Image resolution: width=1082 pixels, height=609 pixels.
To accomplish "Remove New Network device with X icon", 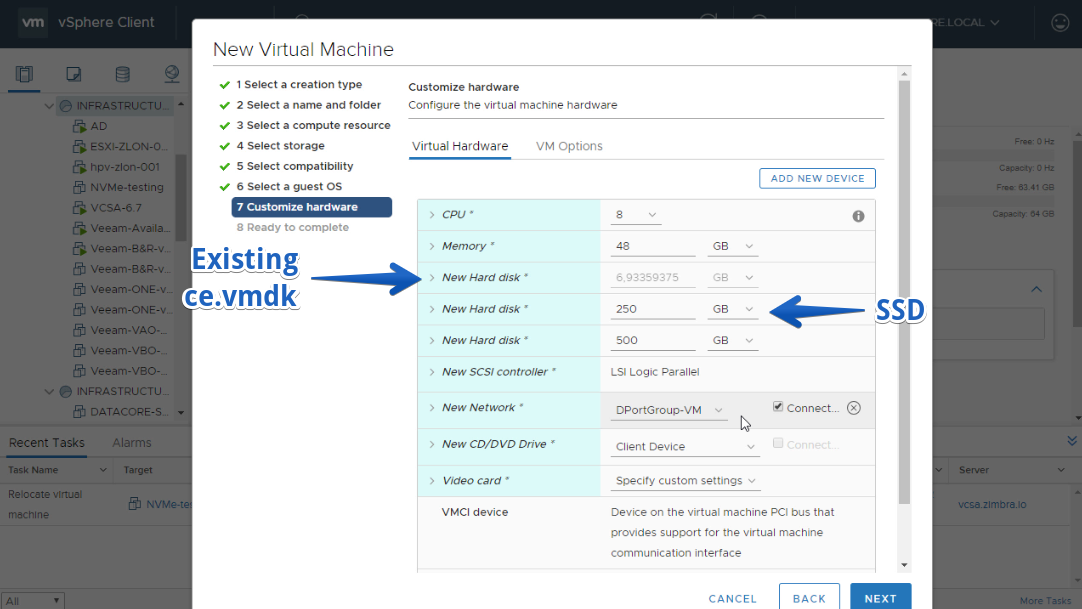I will tap(854, 408).
